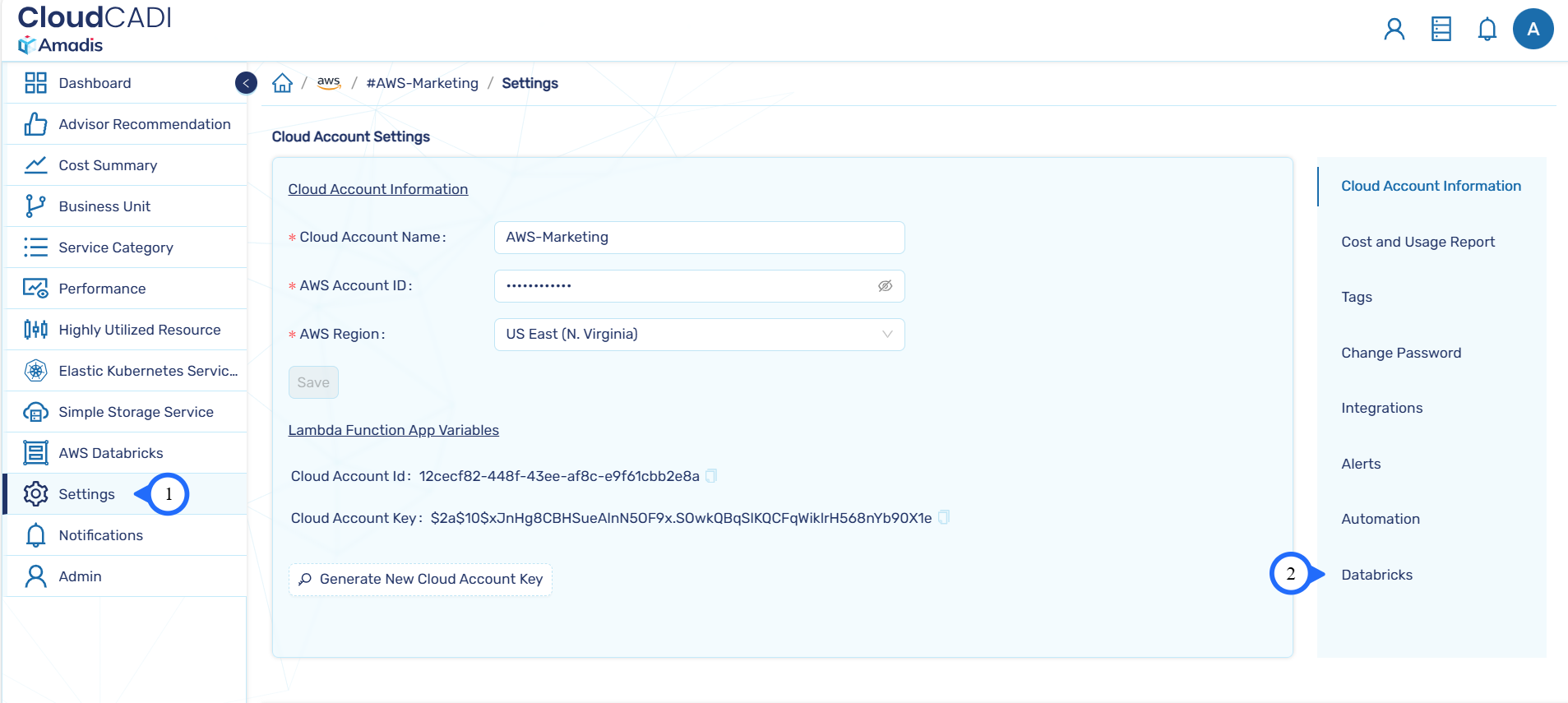
Task: Open the Dashboard grid icon
Action: point(35,83)
